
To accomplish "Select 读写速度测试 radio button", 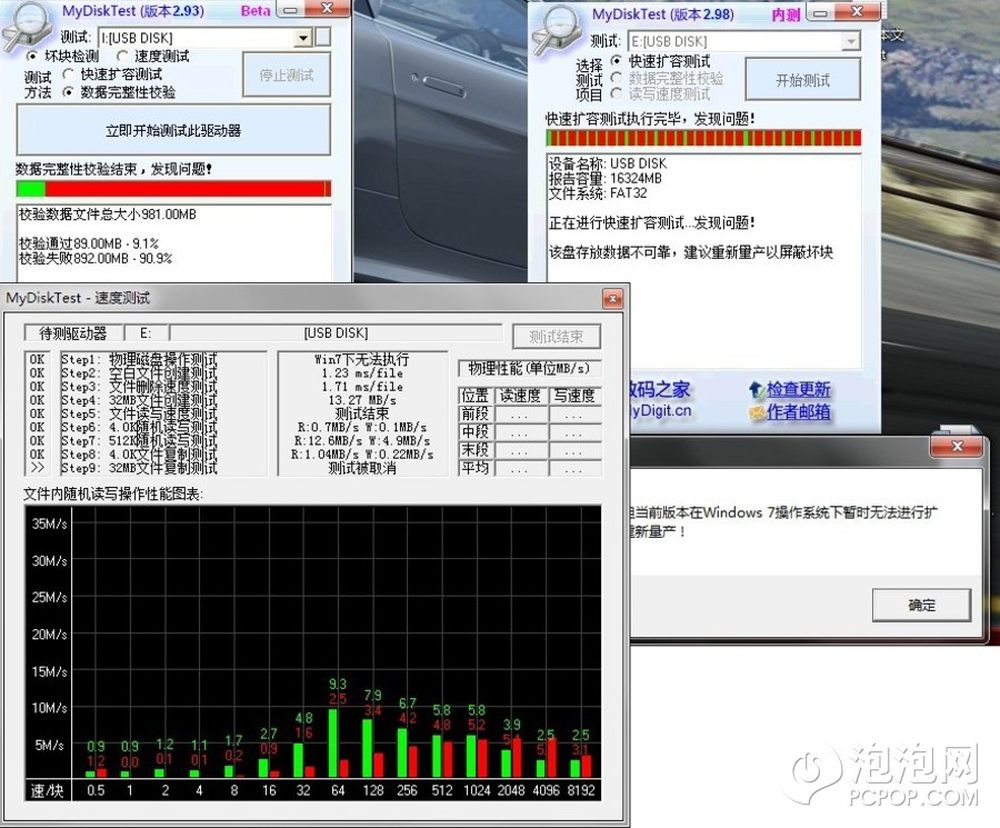I will click(616, 94).
